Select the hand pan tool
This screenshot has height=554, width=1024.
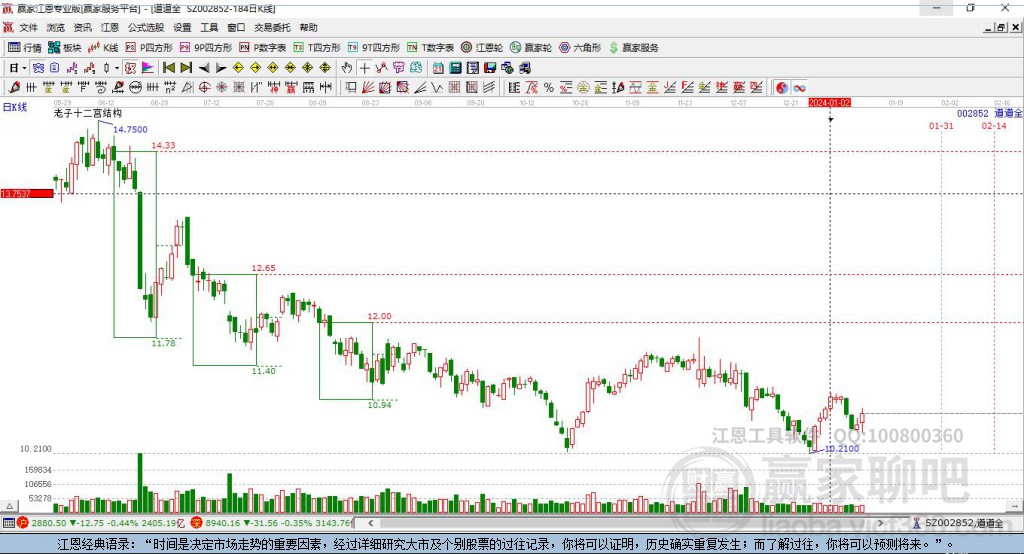346,68
